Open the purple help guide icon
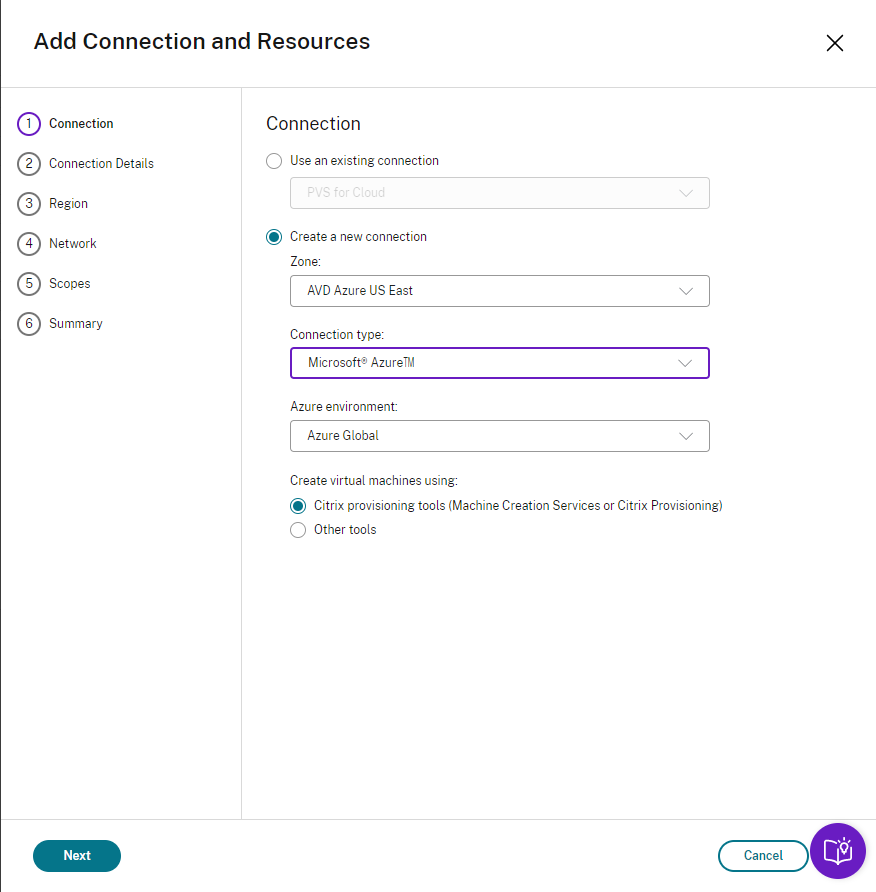 point(837,851)
